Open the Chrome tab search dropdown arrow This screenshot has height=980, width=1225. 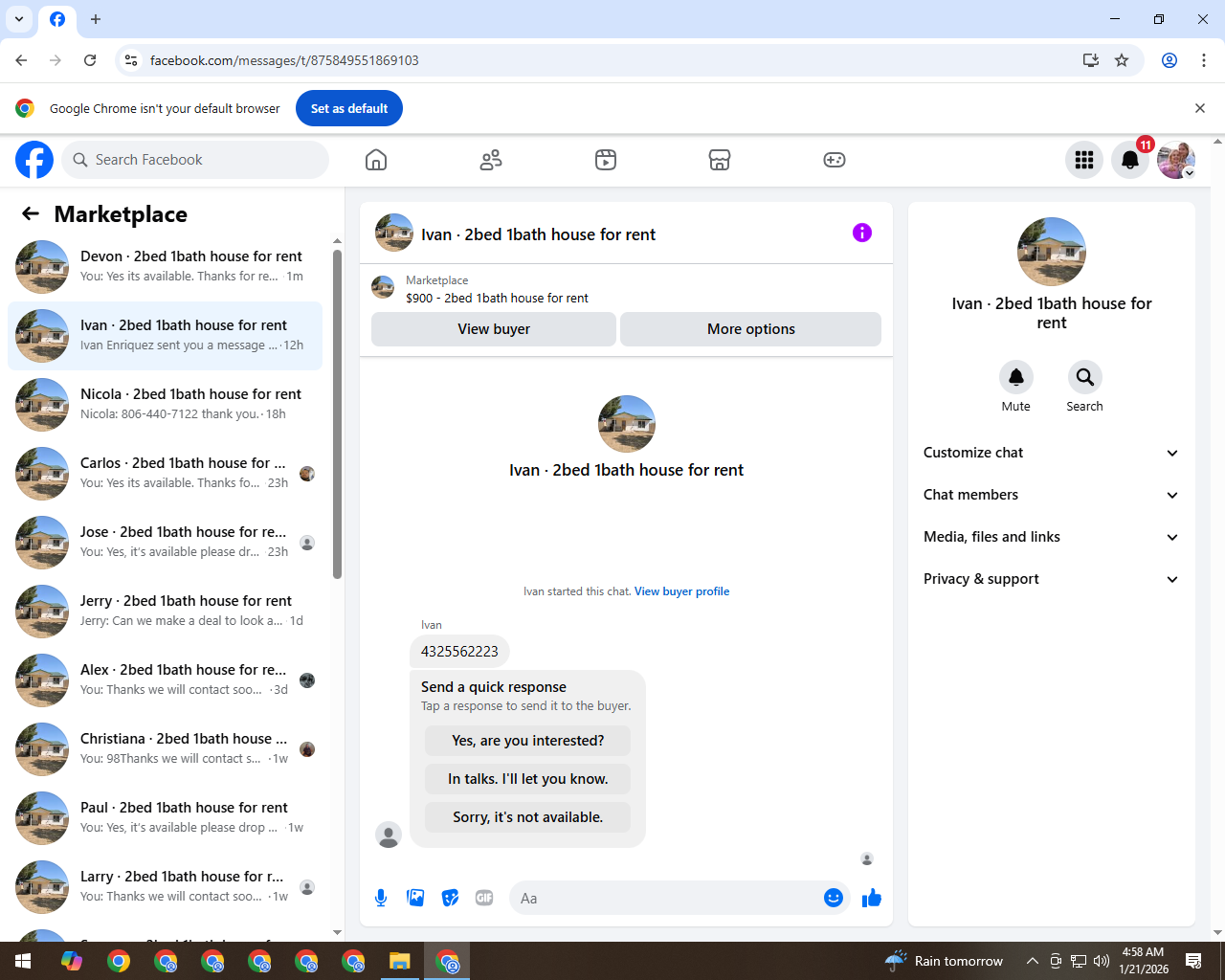19,19
